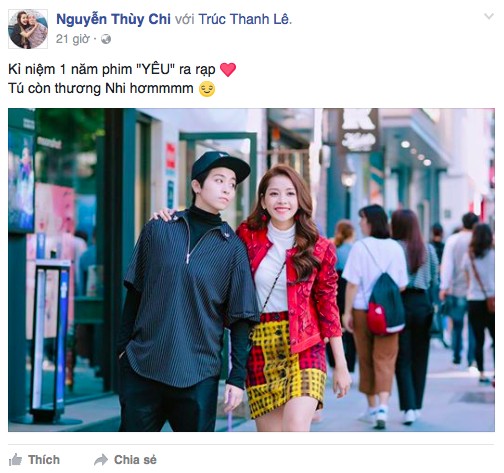Share the post using Chia sẻ

(x=125, y=460)
